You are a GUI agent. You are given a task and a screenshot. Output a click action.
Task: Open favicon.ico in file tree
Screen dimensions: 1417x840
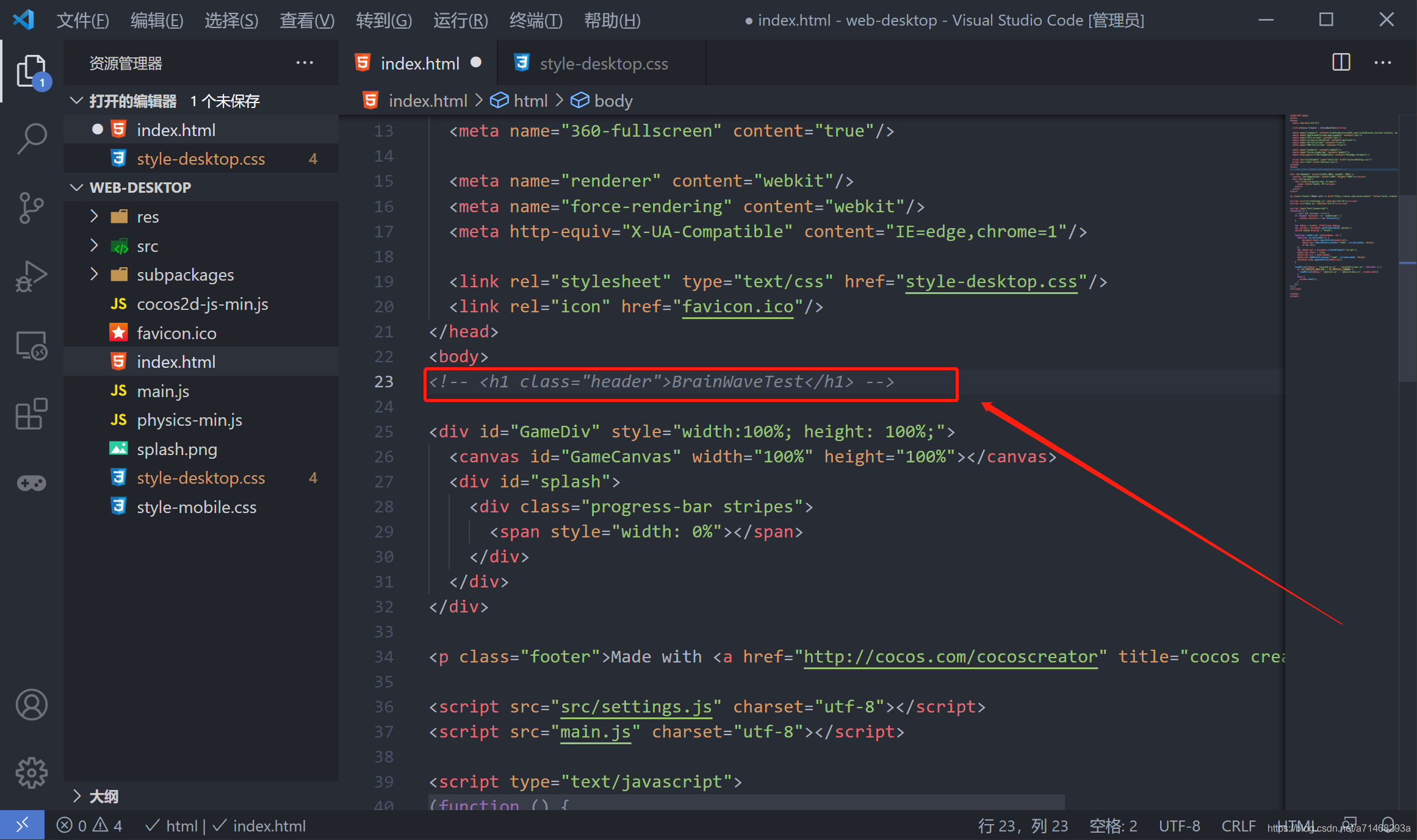[x=201, y=332]
